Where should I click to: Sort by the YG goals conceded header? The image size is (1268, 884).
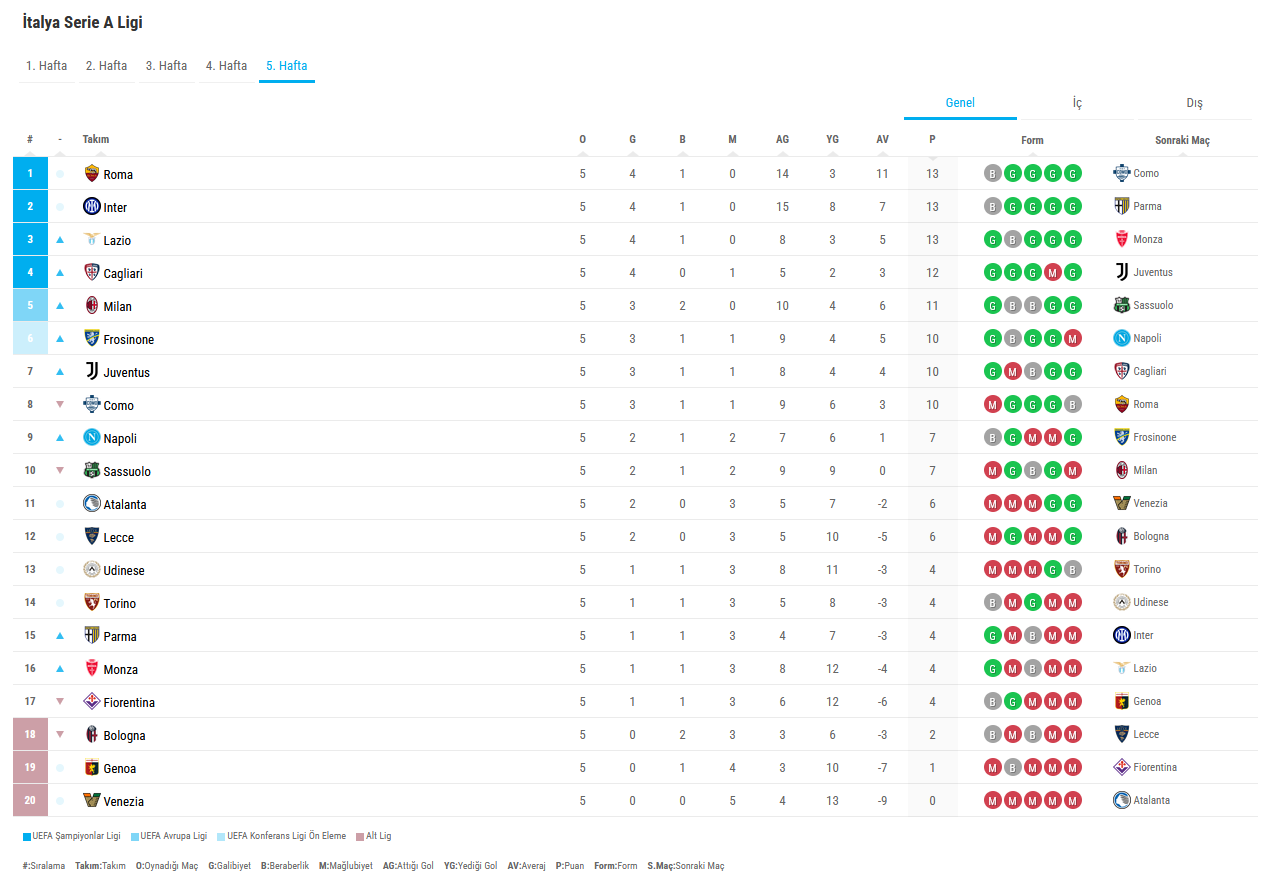832,140
